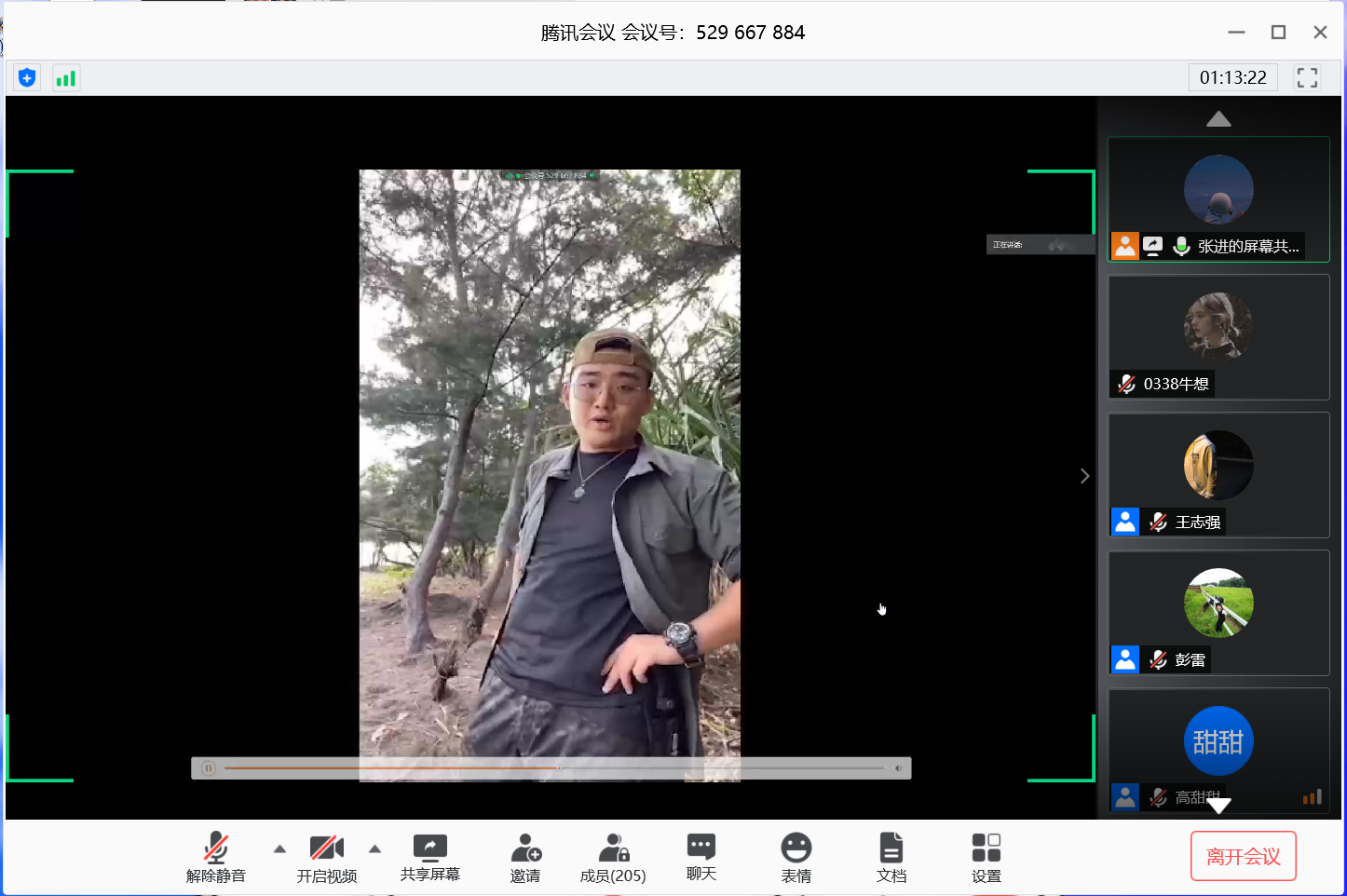This screenshot has height=896, width=1347.
Task: Check the green network signal icon
Action: coord(65,78)
